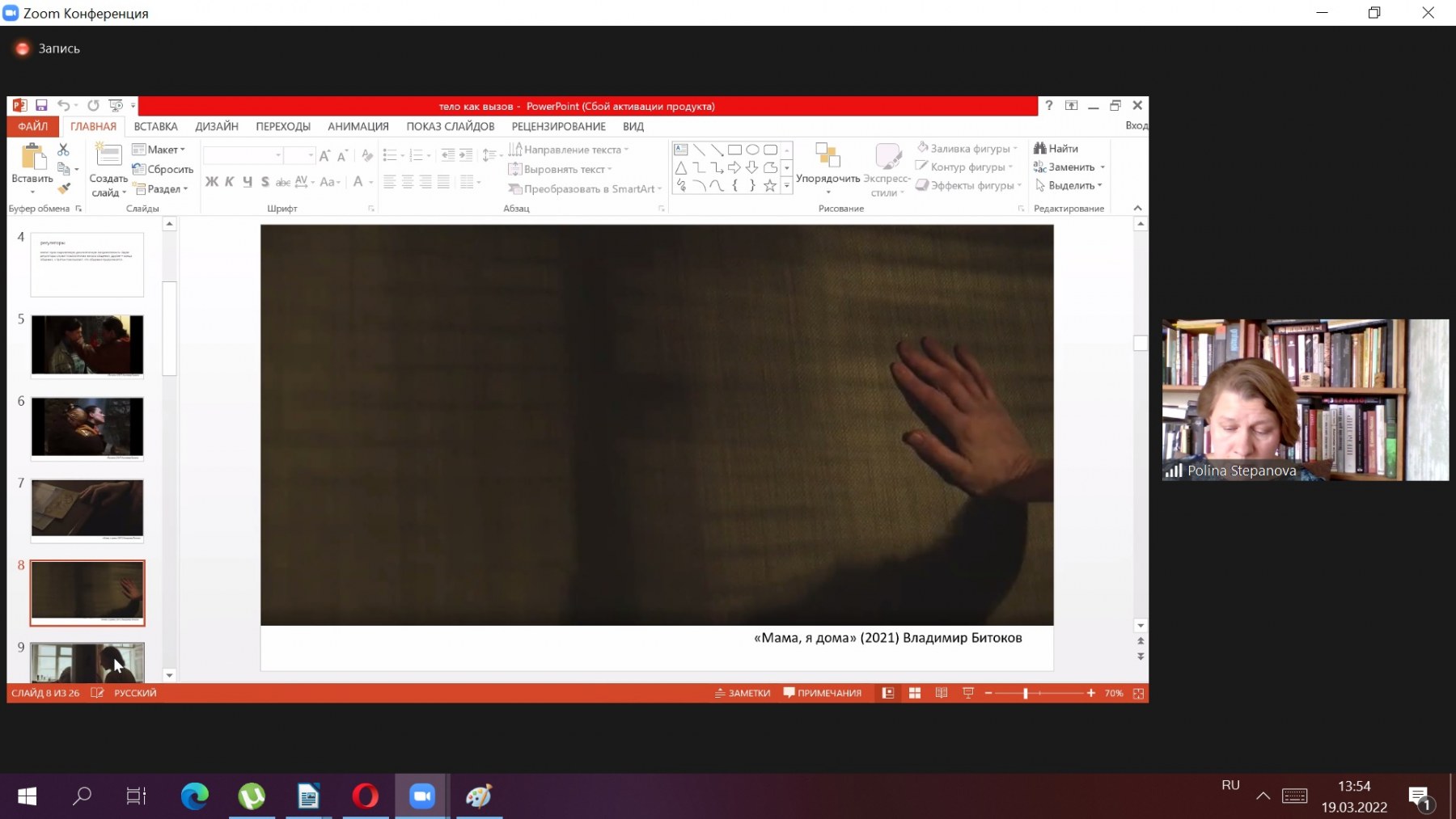Image resolution: width=1456 pixels, height=819 pixels.
Task: Select the text box shape icon
Action: point(681,150)
